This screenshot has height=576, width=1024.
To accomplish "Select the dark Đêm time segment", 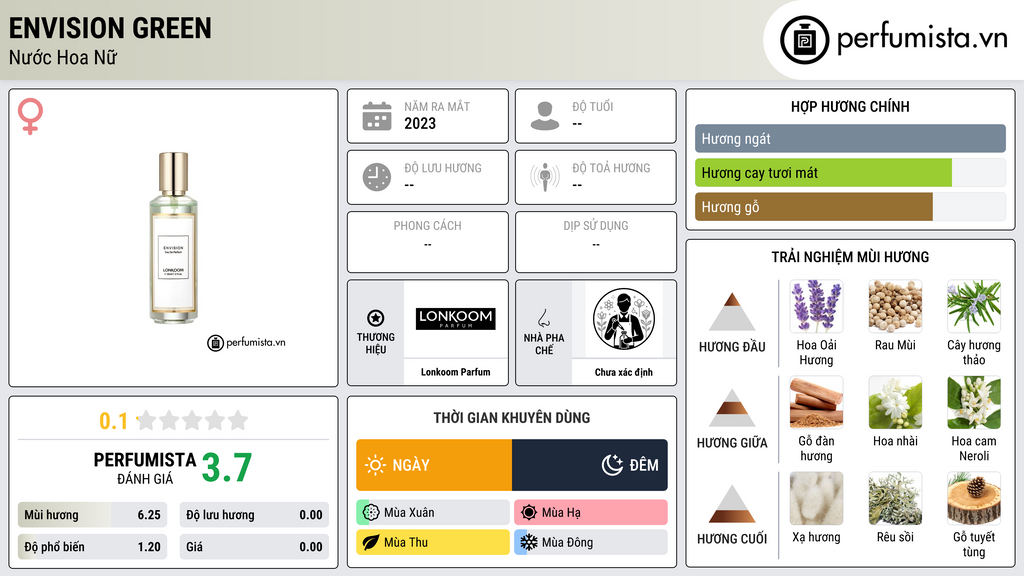I will (x=590, y=465).
